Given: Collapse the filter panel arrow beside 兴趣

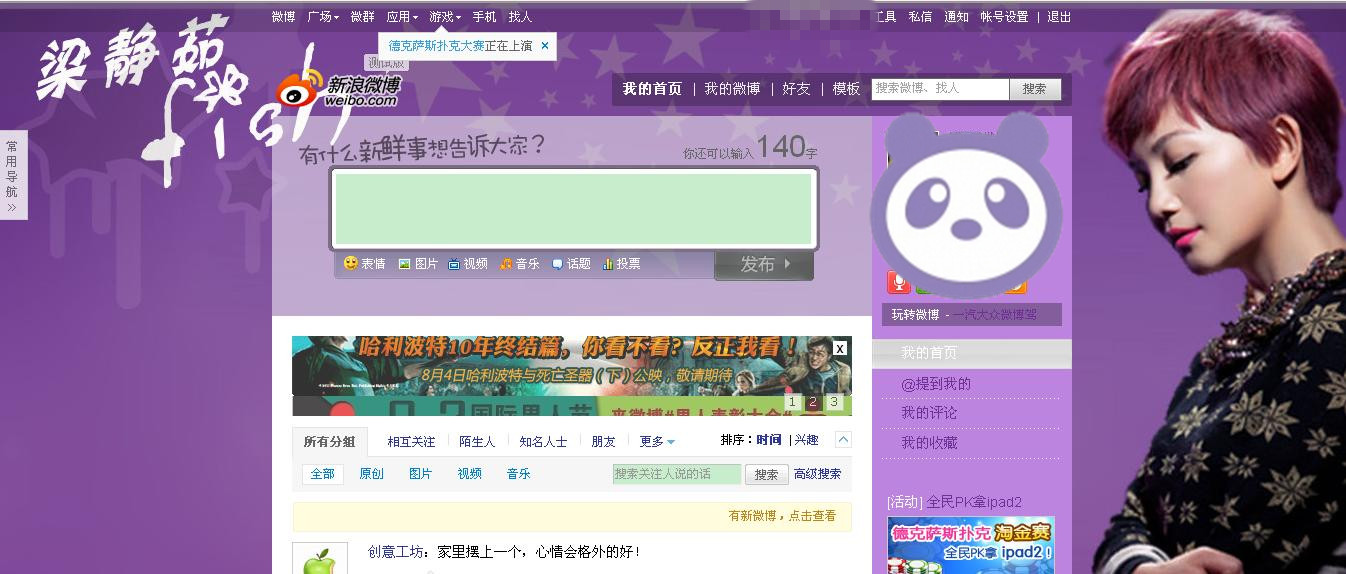Looking at the screenshot, I should click(843, 440).
